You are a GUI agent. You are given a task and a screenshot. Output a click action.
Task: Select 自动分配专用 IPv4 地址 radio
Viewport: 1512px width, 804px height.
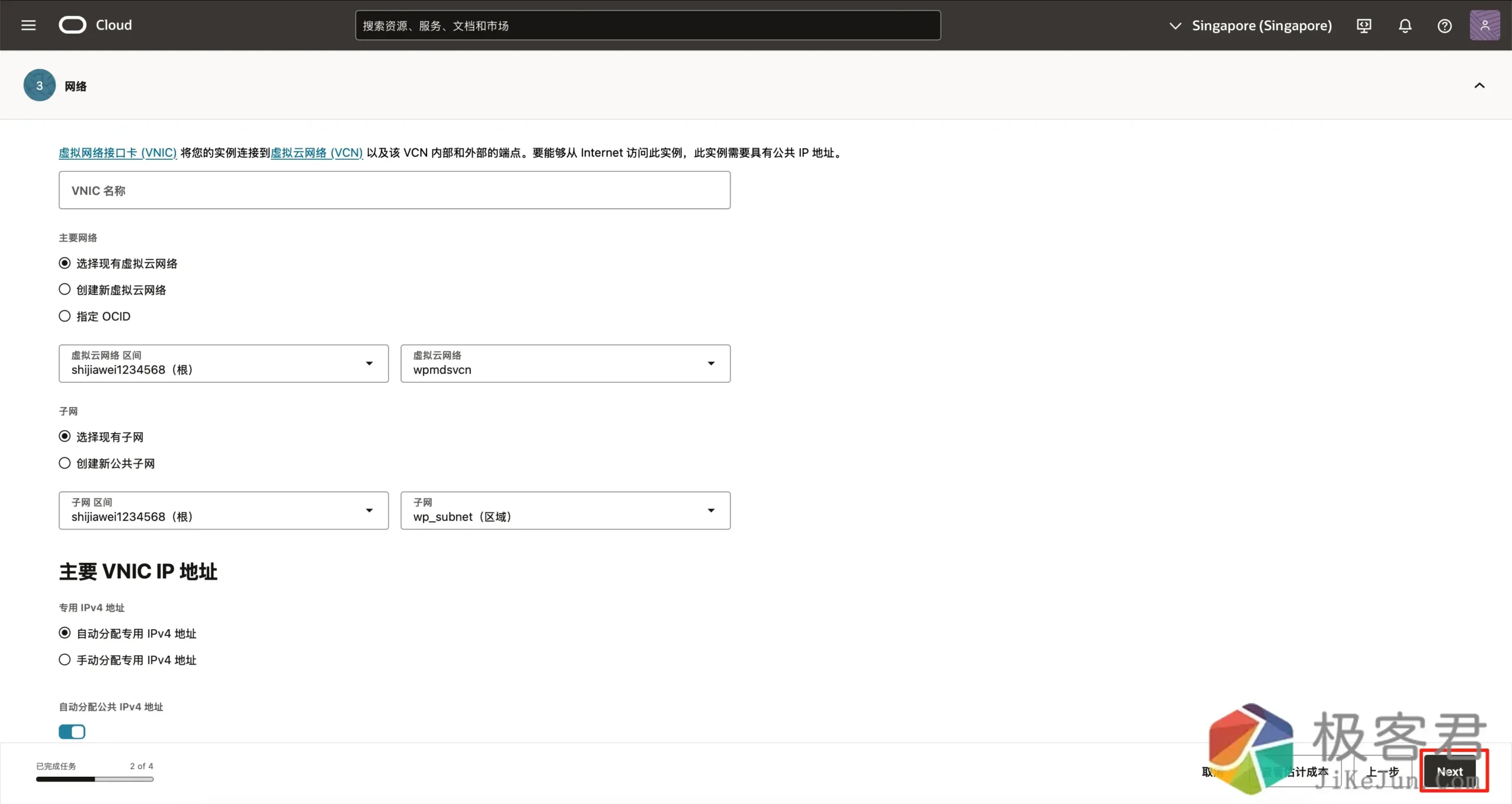(65, 633)
